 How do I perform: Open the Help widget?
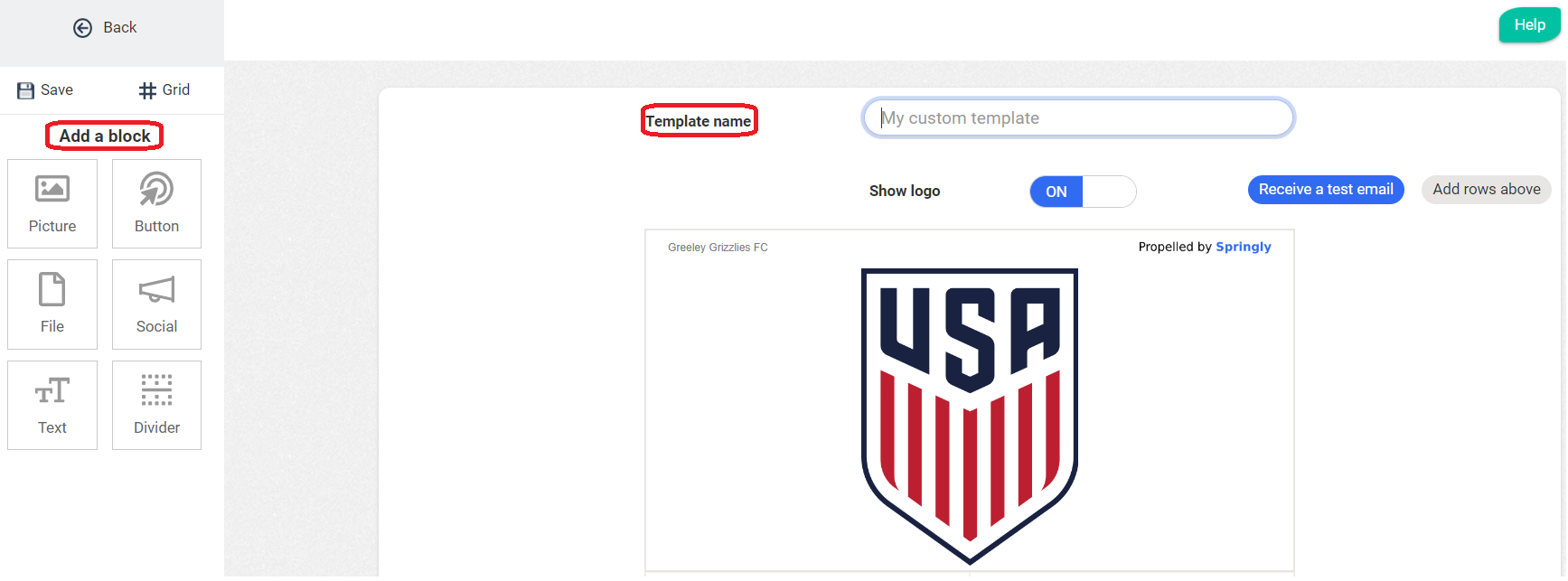point(1529,25)
